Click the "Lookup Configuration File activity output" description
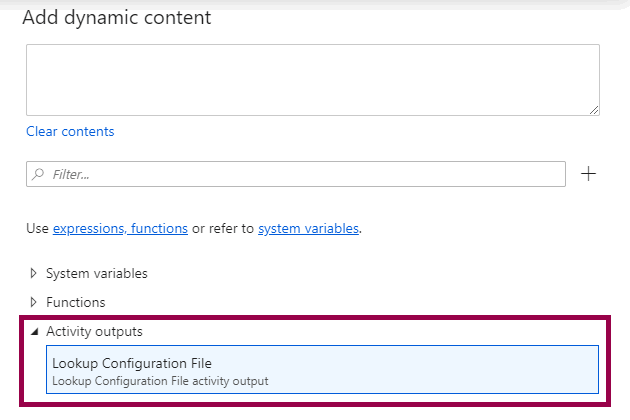Image resolution: width=630 pixels, height=420 pixels. coord(160,381)
